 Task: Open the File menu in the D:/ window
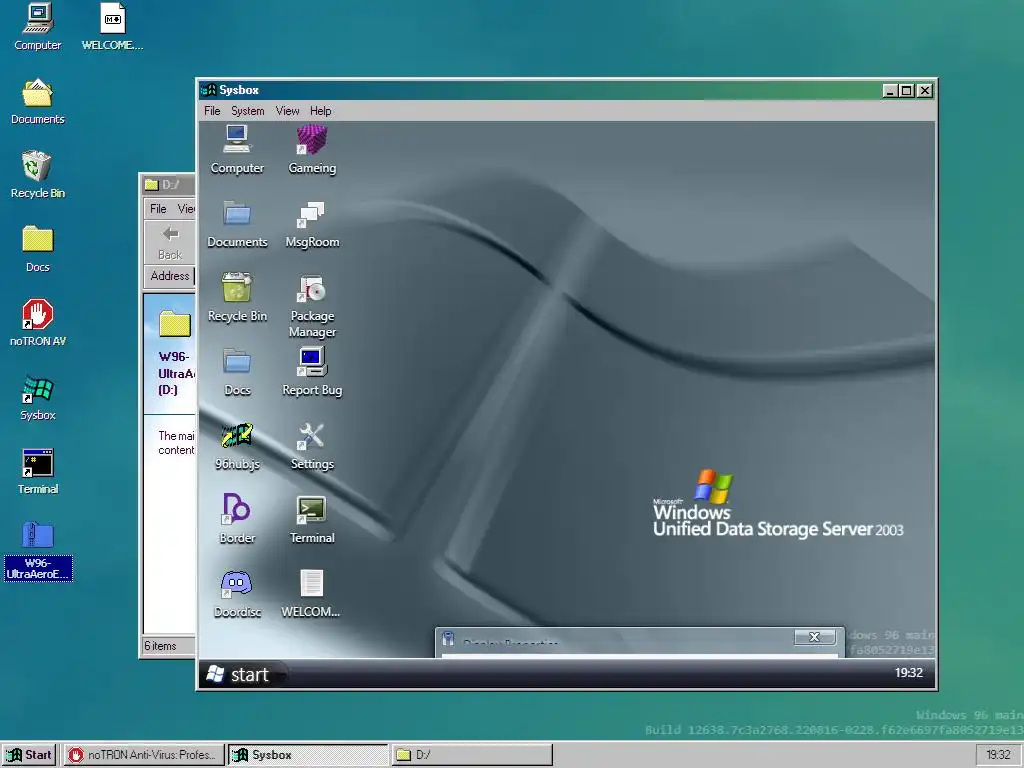point(158,209)
